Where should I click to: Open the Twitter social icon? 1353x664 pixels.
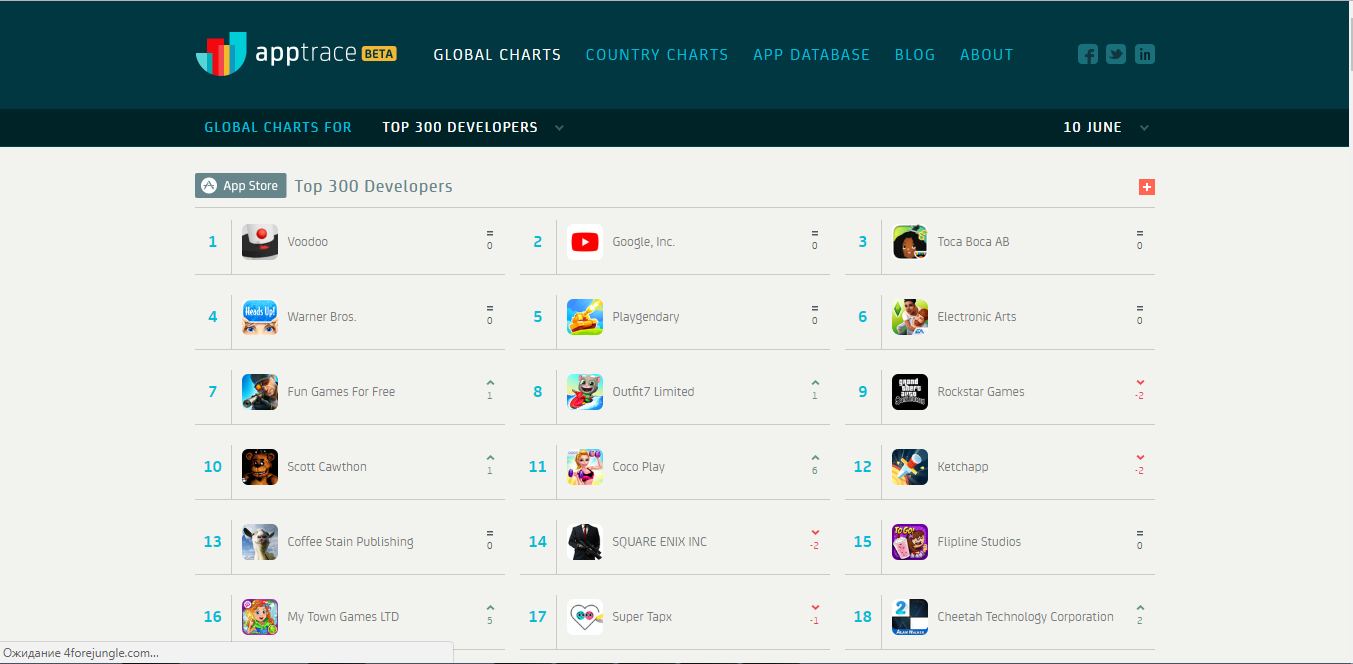1116,55
